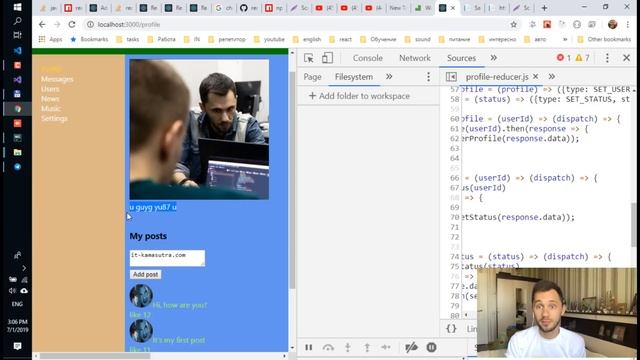Bookmark this page with star icon
This screenshot has height=360, width=640.
513,24
